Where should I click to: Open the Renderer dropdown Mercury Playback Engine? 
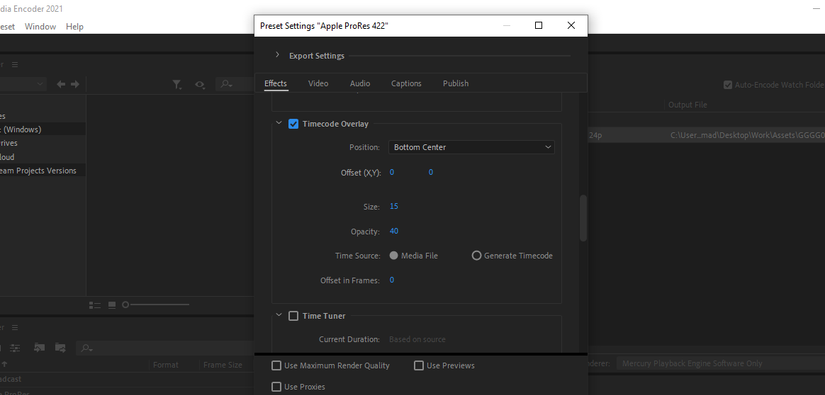point(721,363)
